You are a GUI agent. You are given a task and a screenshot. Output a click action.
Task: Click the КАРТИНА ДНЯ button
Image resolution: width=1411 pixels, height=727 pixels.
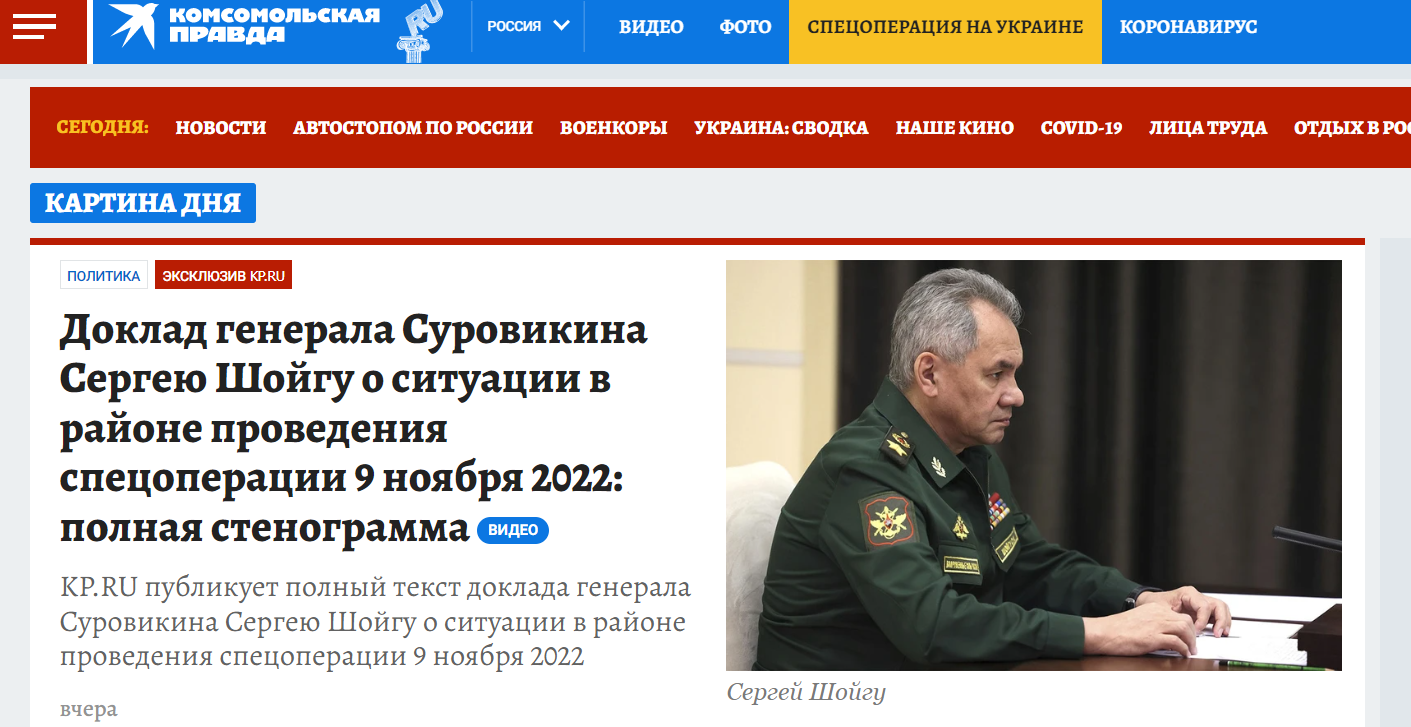[x=143, y=203]
